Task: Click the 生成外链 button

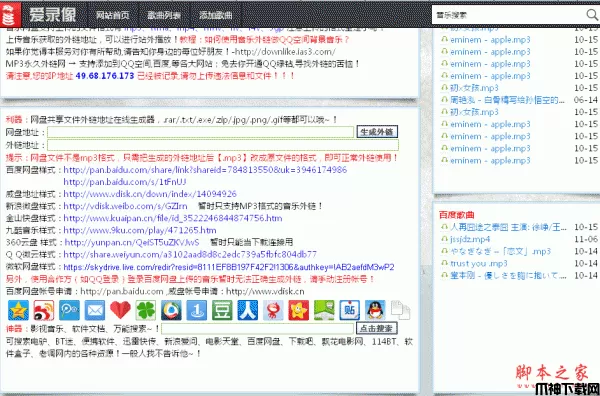Action: (377, 132)
